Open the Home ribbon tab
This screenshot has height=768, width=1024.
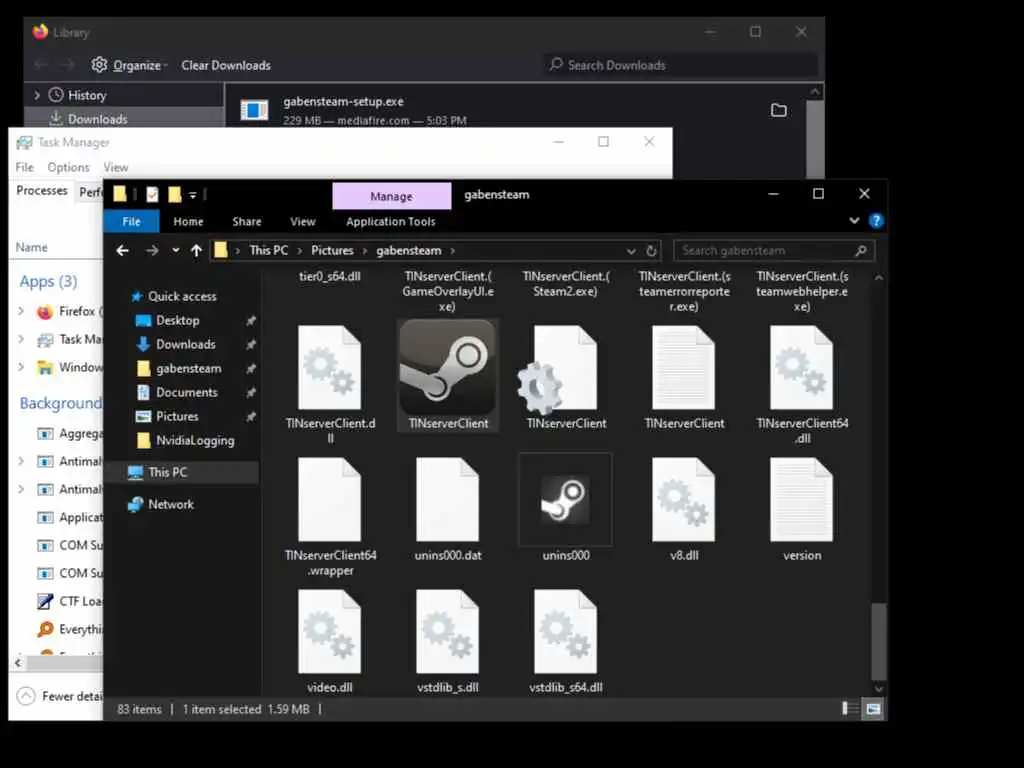click(x=188, y=221)
